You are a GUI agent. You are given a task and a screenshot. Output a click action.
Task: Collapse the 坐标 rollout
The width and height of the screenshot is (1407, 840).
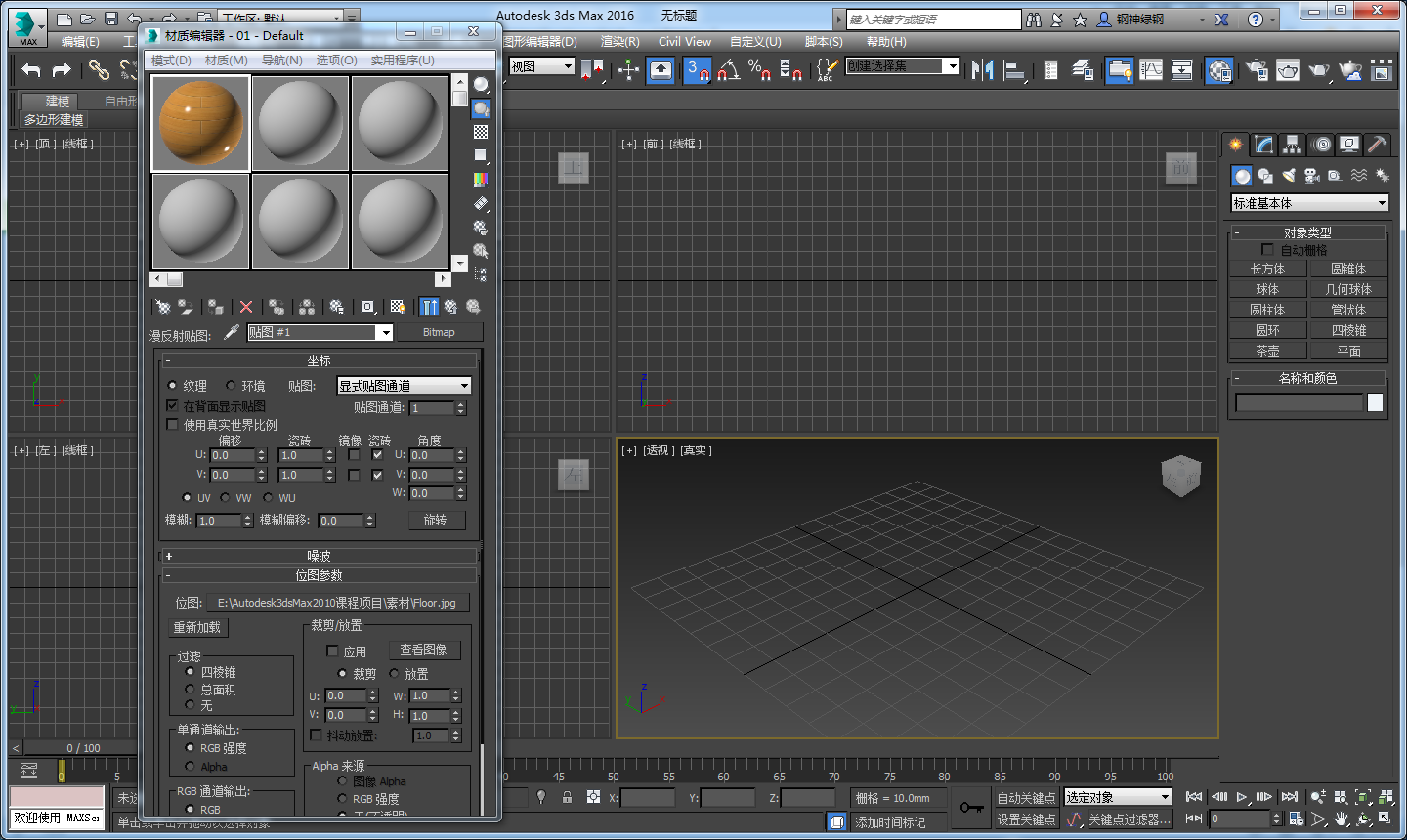[320, 360]
